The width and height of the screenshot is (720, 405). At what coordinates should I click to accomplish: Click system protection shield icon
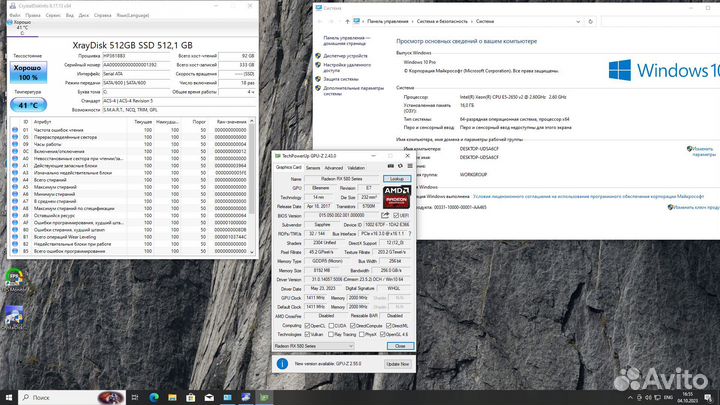pos(318,79)
